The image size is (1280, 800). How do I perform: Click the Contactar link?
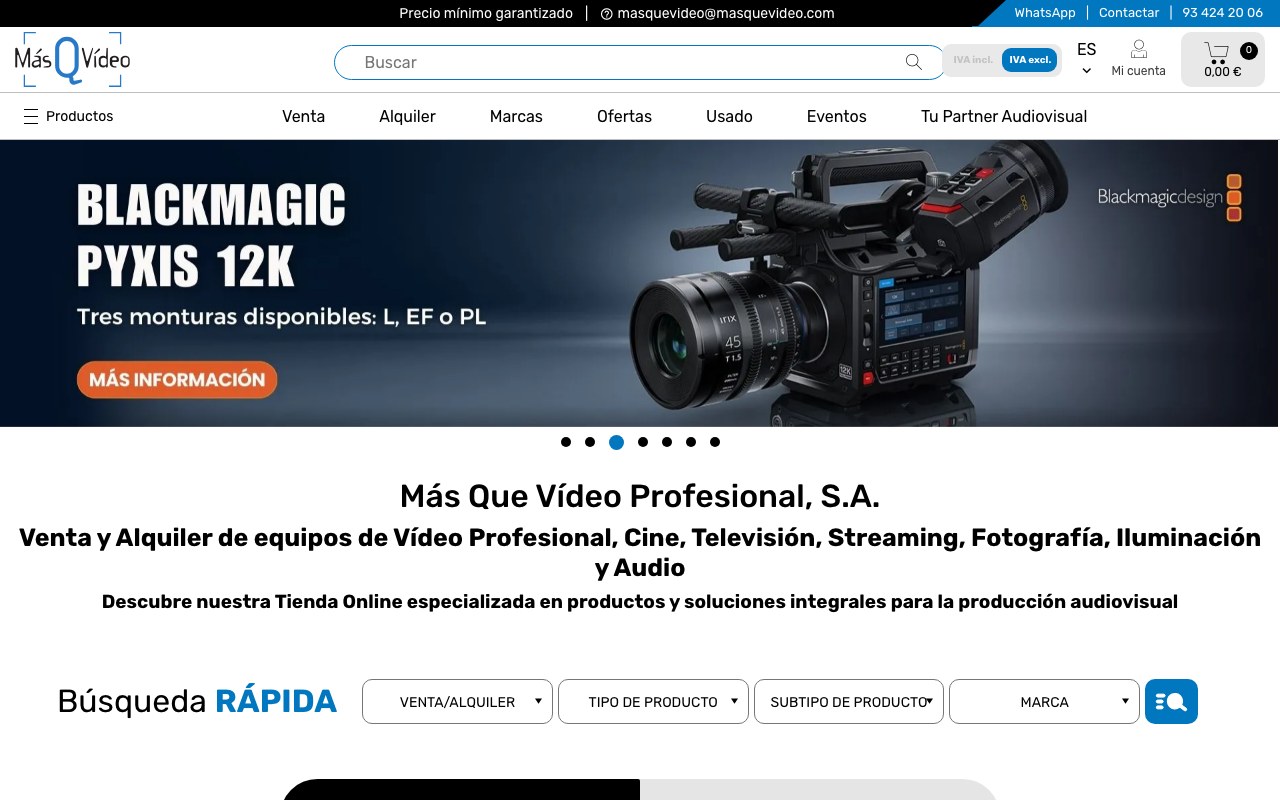(x=1129, y=13)
